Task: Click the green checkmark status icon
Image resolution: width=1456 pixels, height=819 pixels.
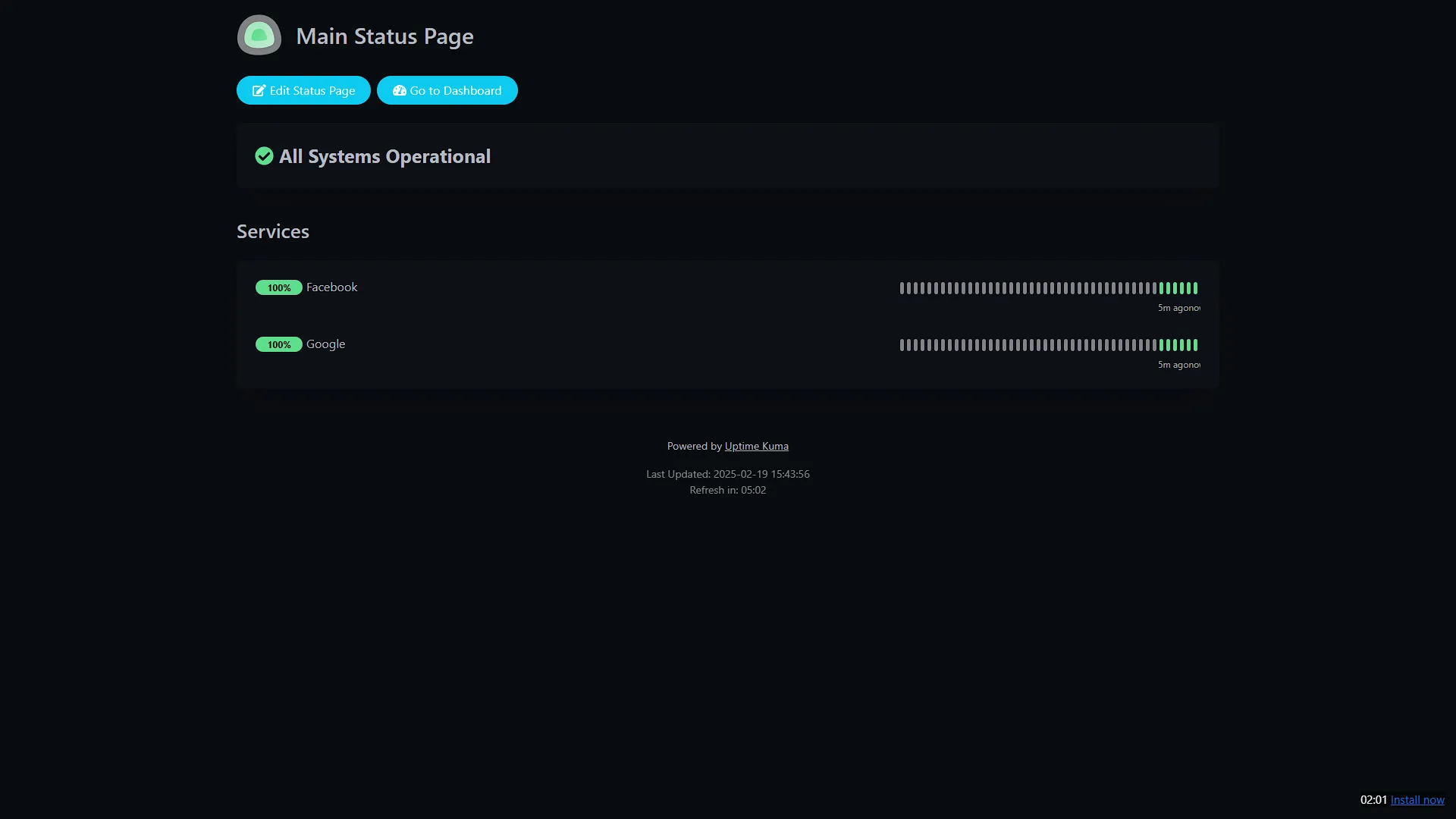Action: (264, 156)
